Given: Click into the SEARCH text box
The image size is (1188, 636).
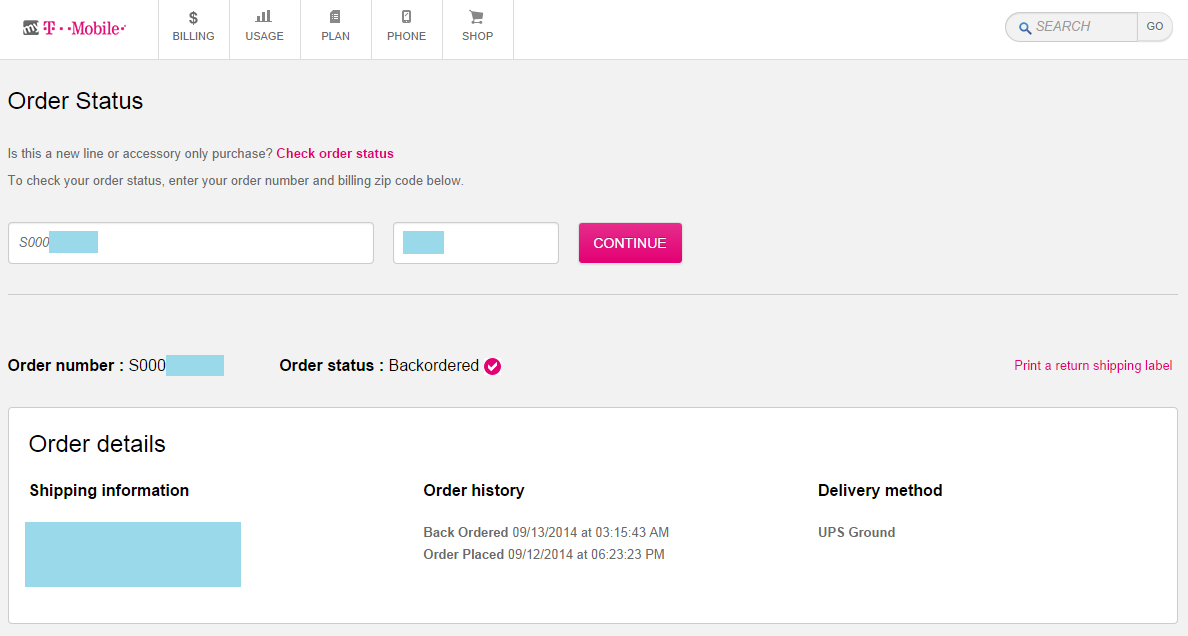Looking at the screenshot, I should [1082, 27].
